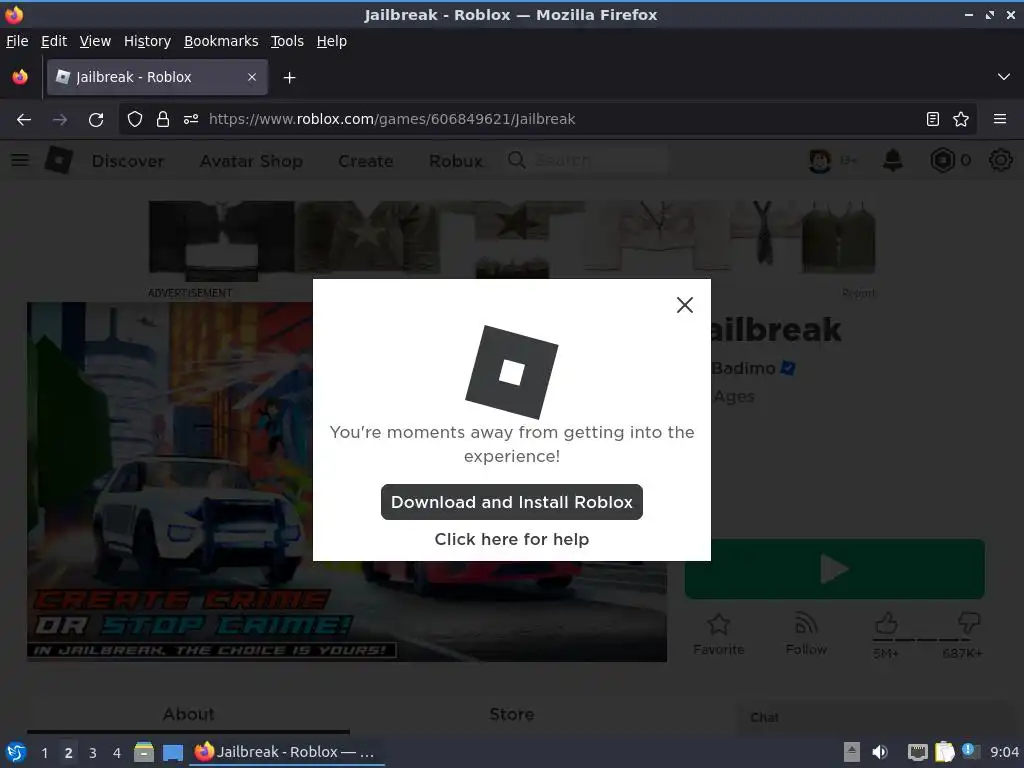The image size is (1024, 768).
Task: Go to Roblox Discover page
Action: tap(128, 161)
